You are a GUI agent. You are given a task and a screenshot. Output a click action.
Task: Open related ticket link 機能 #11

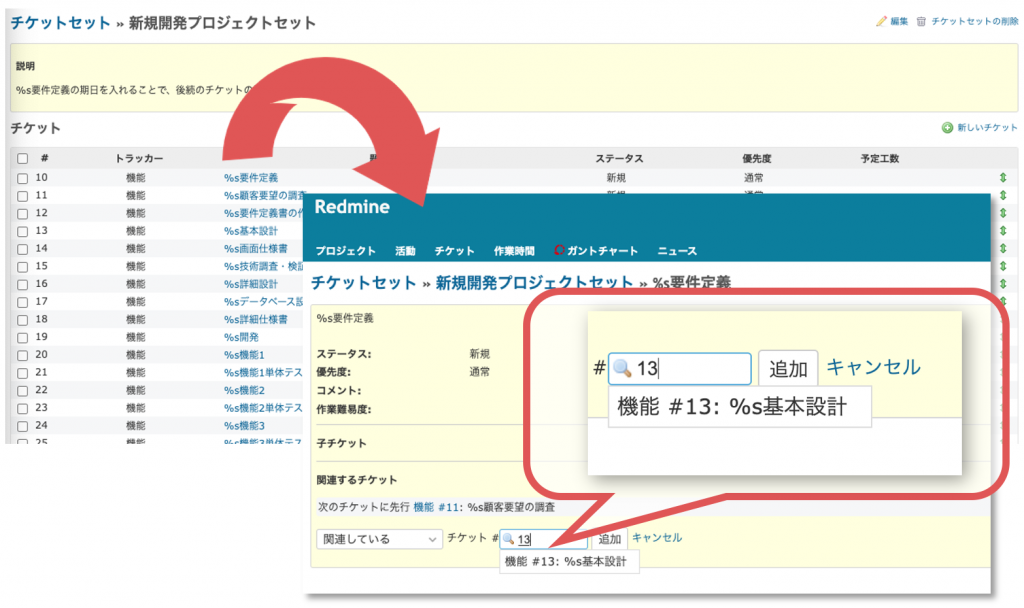point(436,507)
